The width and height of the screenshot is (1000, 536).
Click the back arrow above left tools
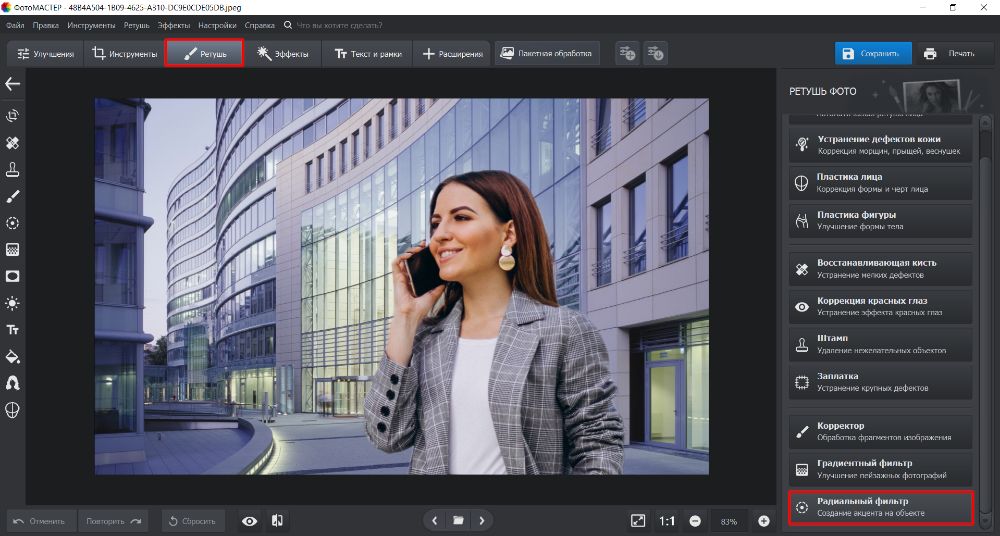(13, 84)
